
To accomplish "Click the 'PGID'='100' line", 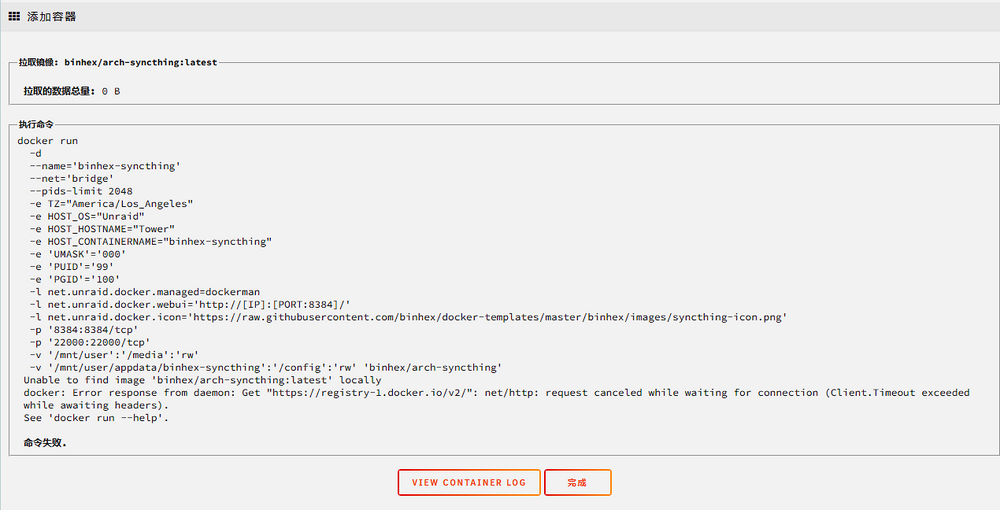I will [x=75, y=279].
